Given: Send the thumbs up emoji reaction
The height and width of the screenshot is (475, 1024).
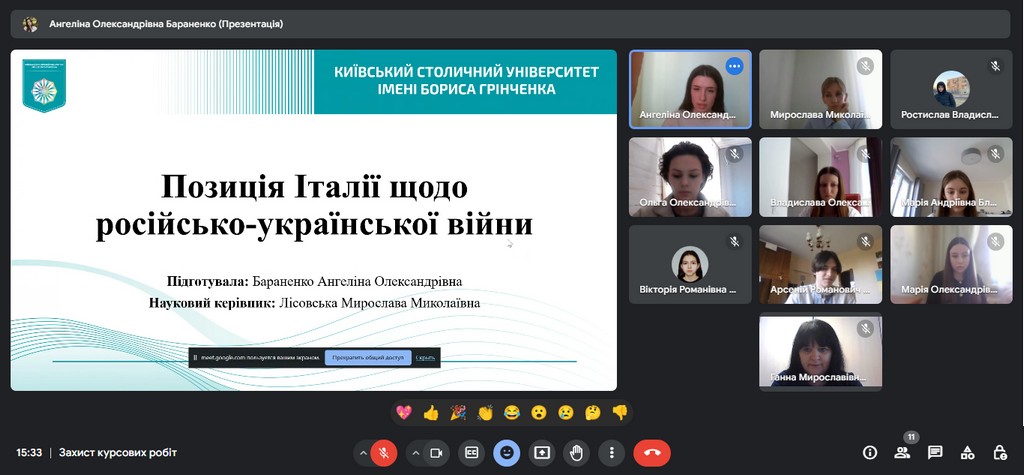Looking at the screenshot, I should [x=431, y=412].
